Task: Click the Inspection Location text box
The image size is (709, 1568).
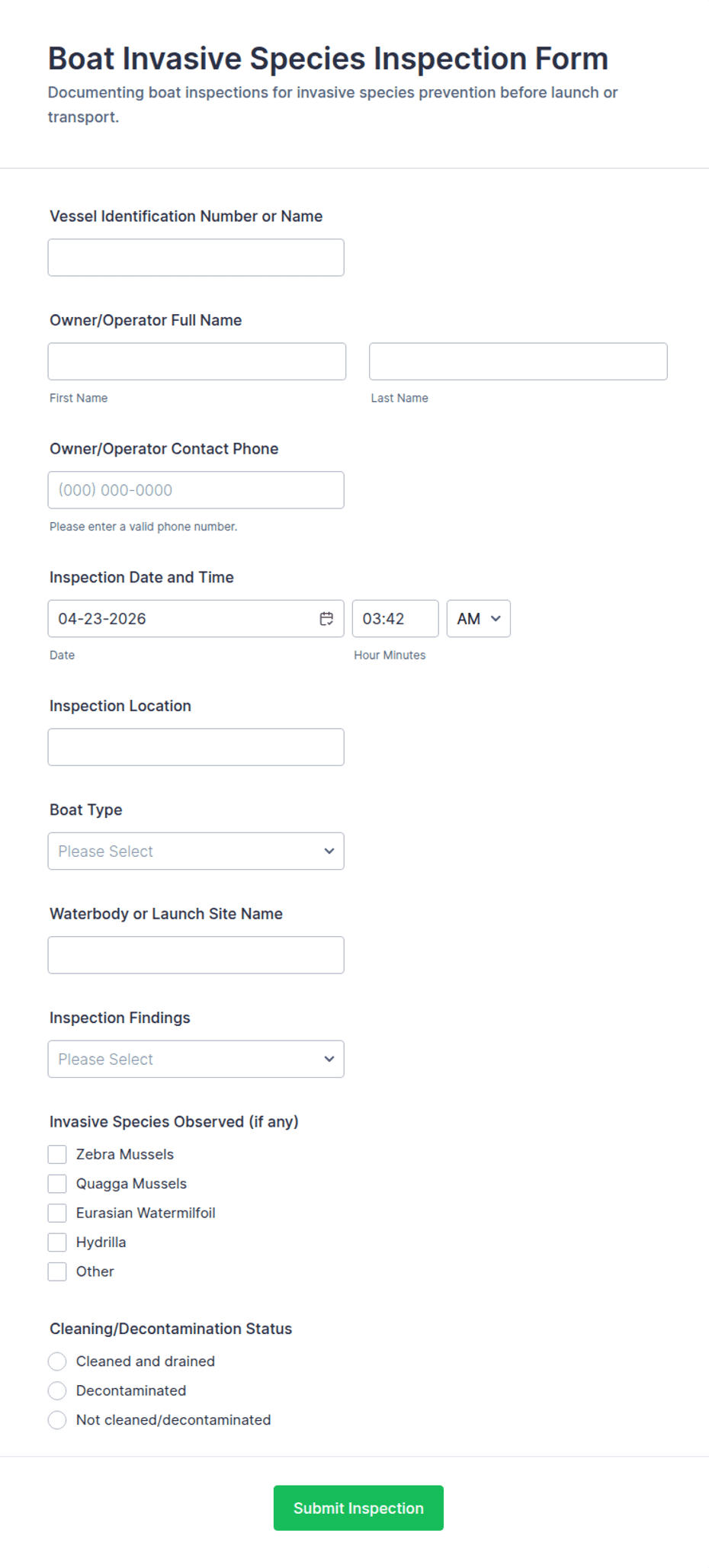Action: point(196,747)
